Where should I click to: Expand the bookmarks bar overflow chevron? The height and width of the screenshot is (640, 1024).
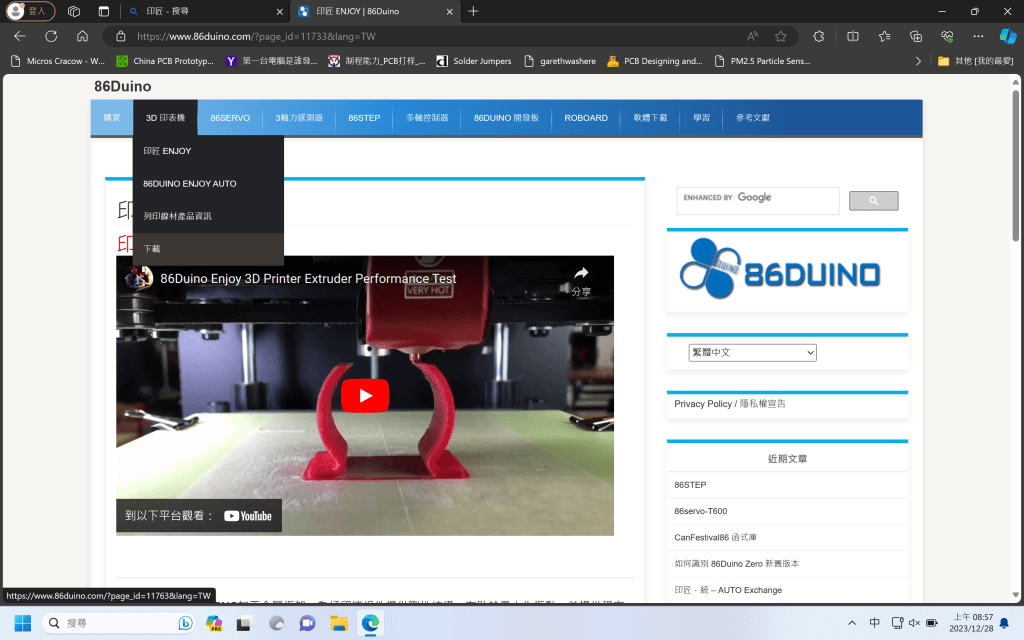tap(918, 61)
